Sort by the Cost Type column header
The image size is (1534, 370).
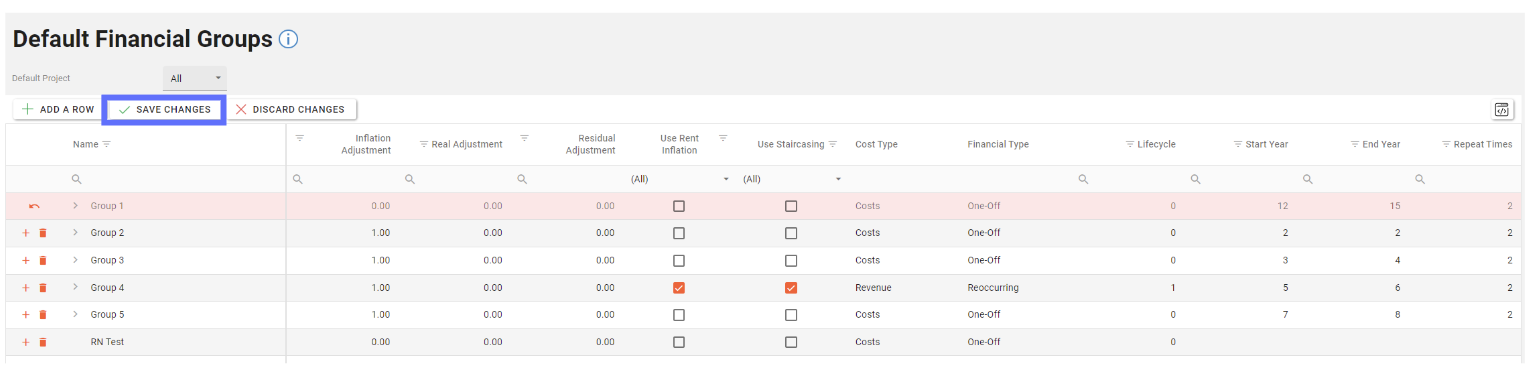tap(876, 144)
